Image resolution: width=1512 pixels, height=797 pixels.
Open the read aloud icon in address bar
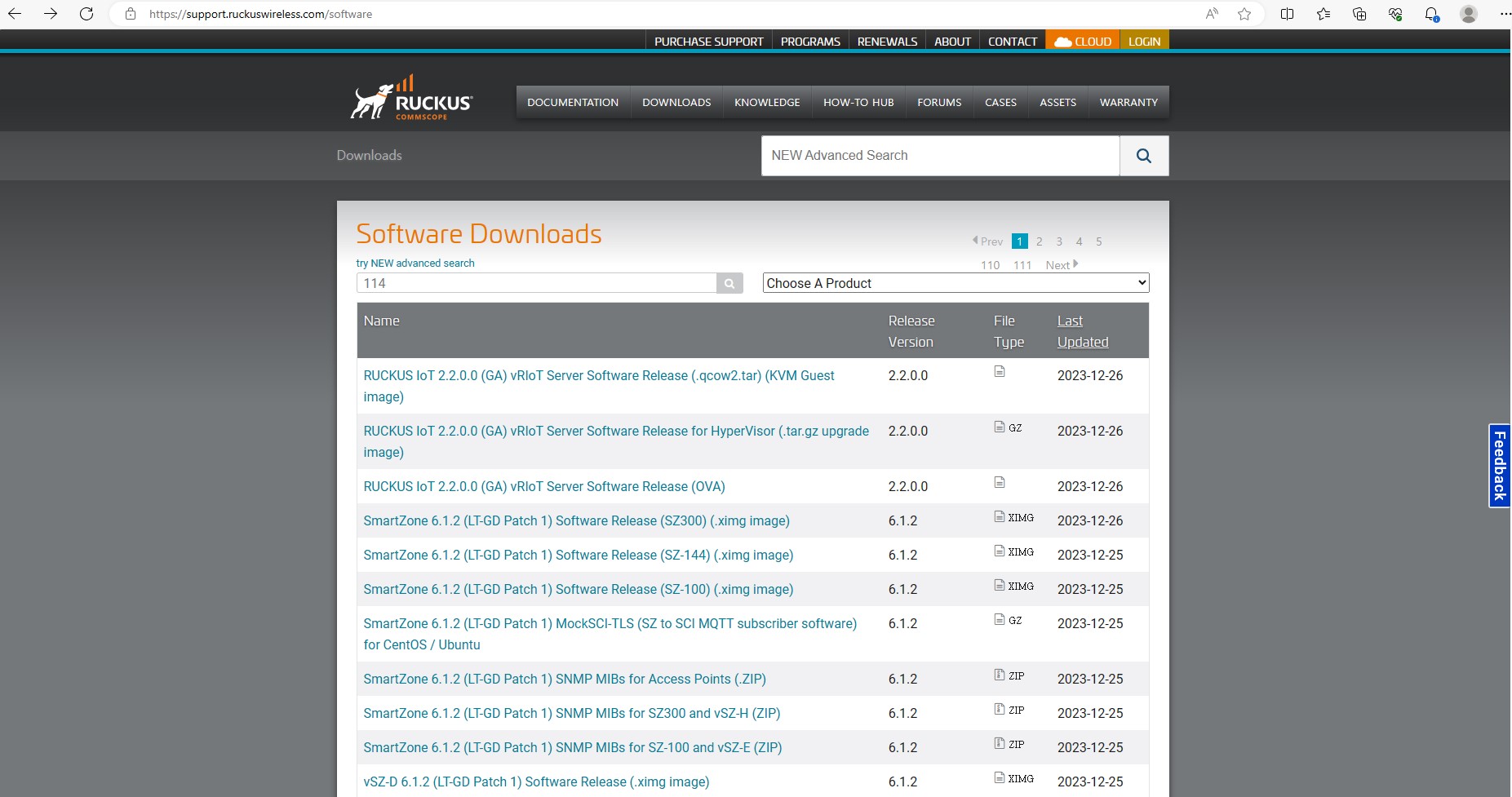pos(1212,14)
